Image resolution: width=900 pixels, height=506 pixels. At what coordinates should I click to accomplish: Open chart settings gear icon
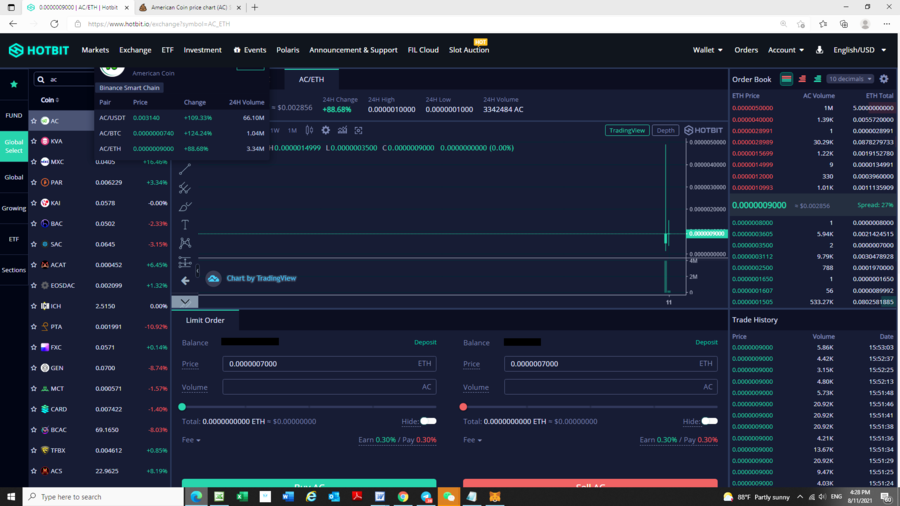[x=325, y=130]
